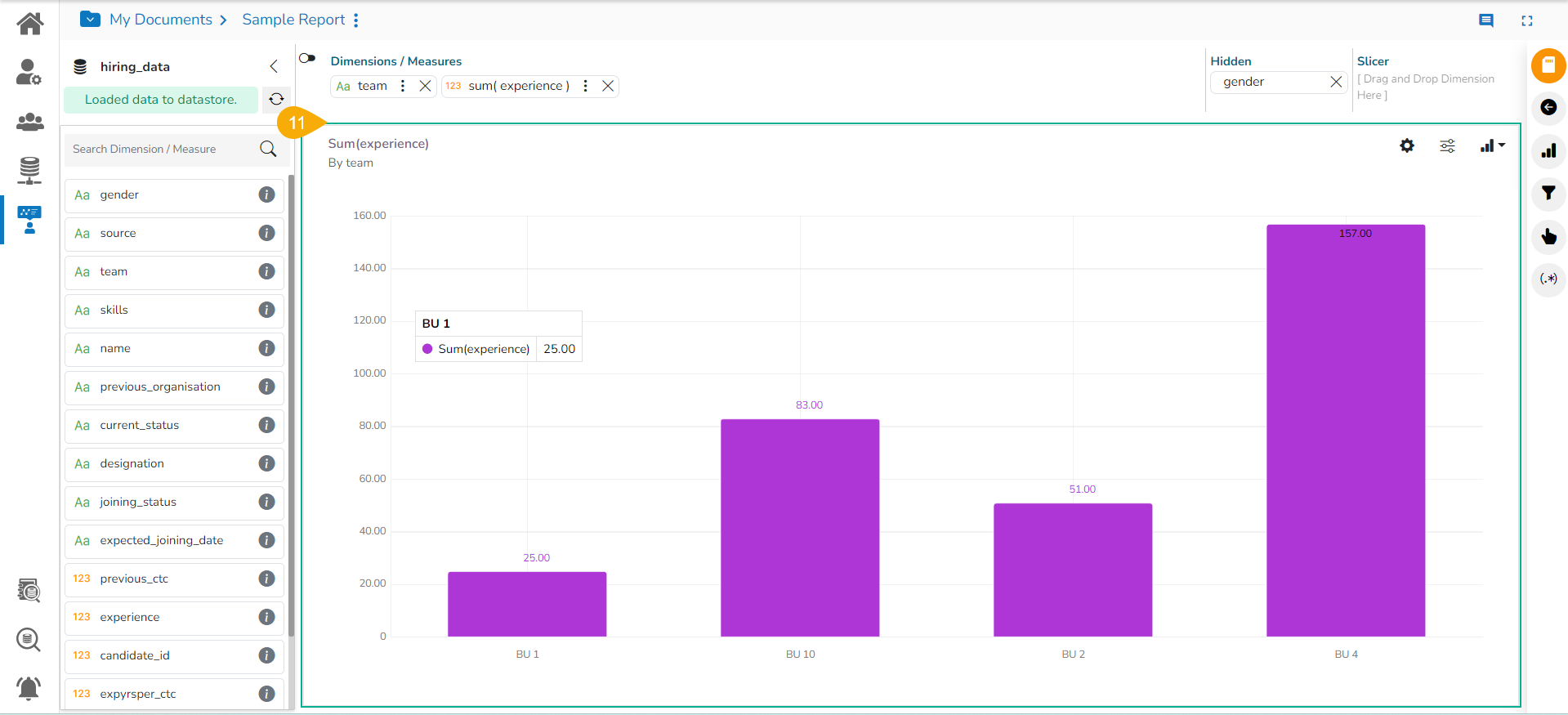This screenshot has width=1568, height=715.
Task: Focus Search Dimension / Measure field
Action: (x=161, y=149)
